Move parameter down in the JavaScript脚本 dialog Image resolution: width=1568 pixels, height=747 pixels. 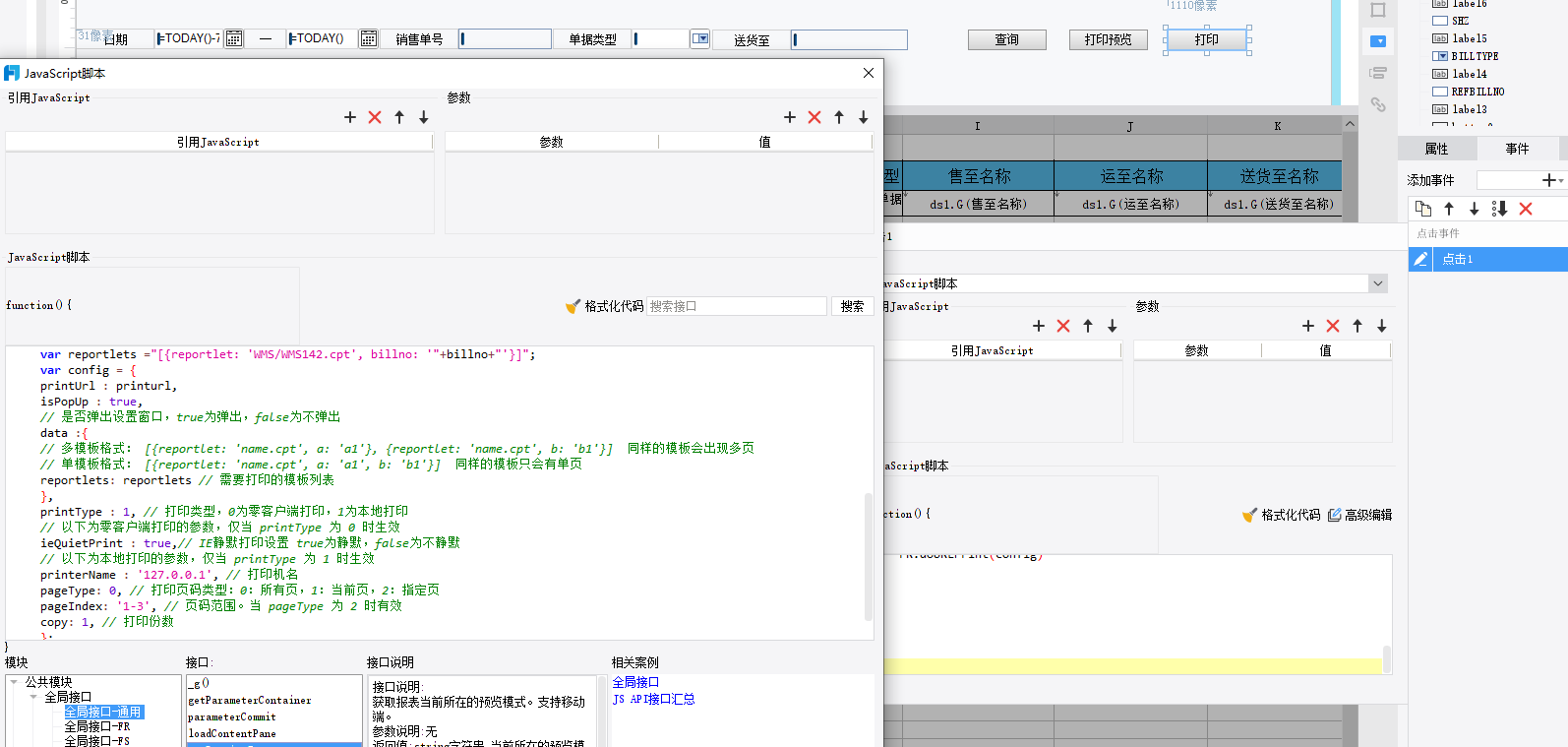(864, 117)
